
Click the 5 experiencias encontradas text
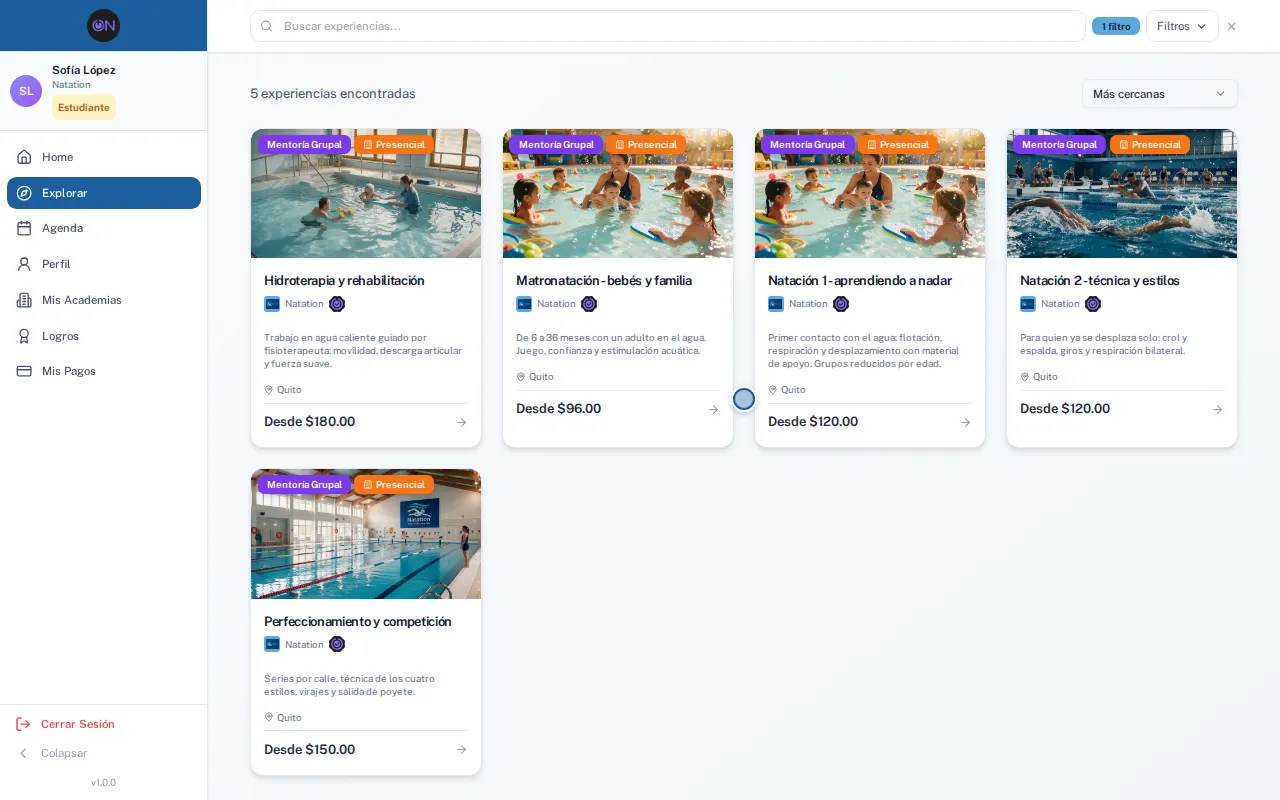[x=333, y=94]
